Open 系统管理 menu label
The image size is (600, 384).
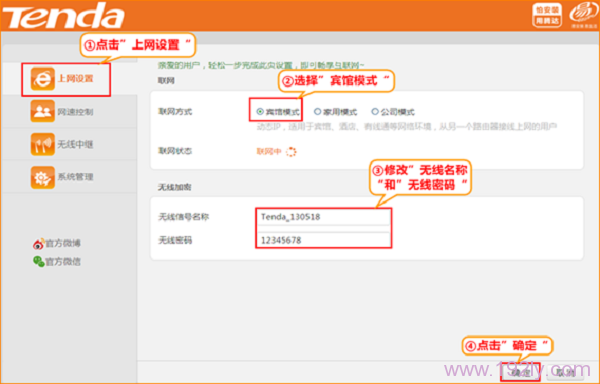(75, 177)
